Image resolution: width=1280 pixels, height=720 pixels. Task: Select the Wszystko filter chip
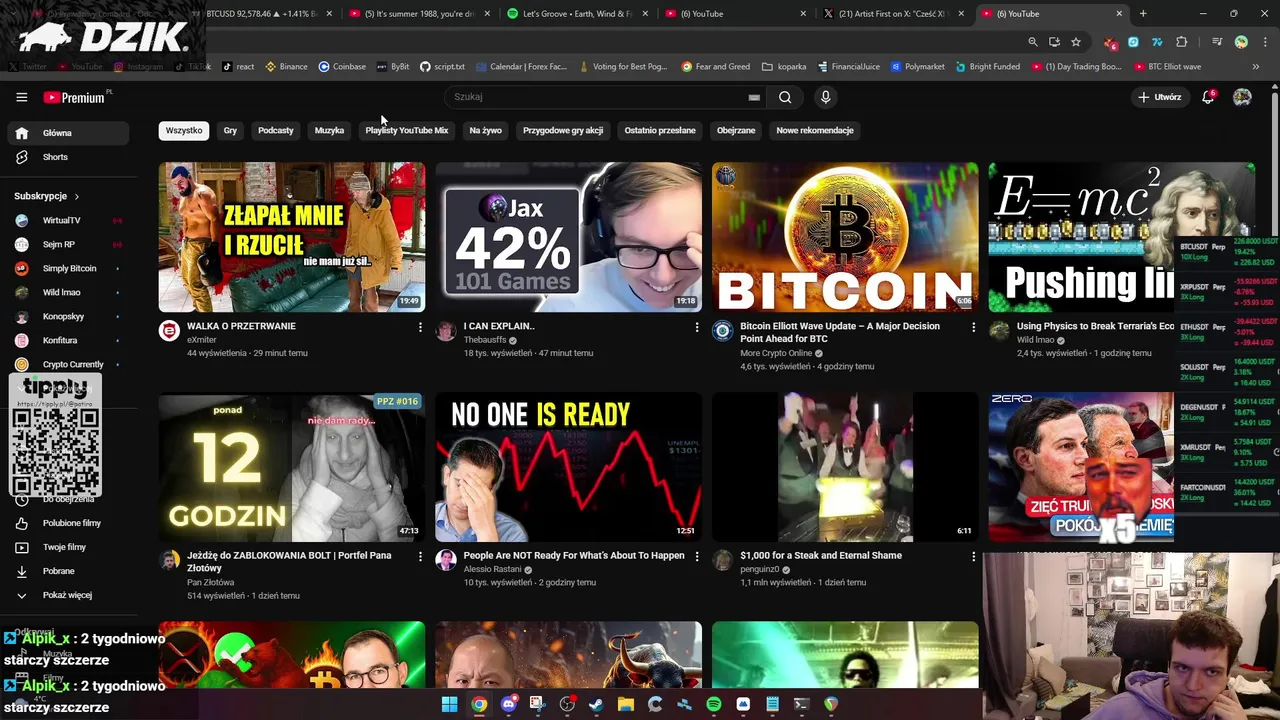[x=184, y=130]
